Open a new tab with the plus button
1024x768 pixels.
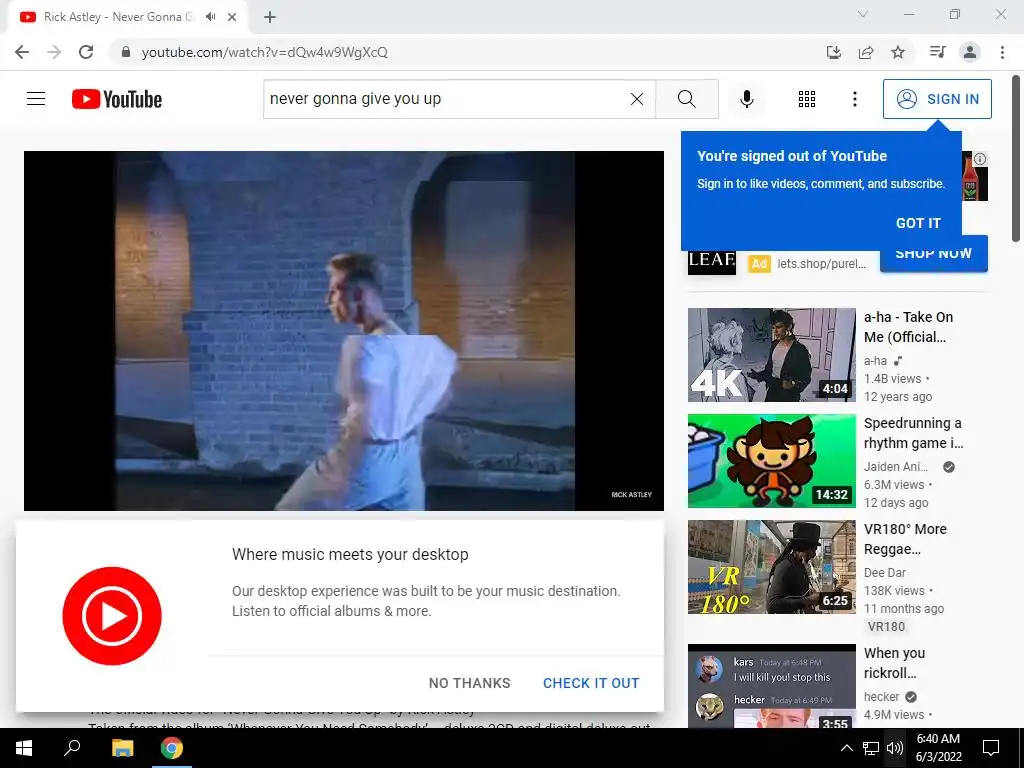[x=270, y=17]
